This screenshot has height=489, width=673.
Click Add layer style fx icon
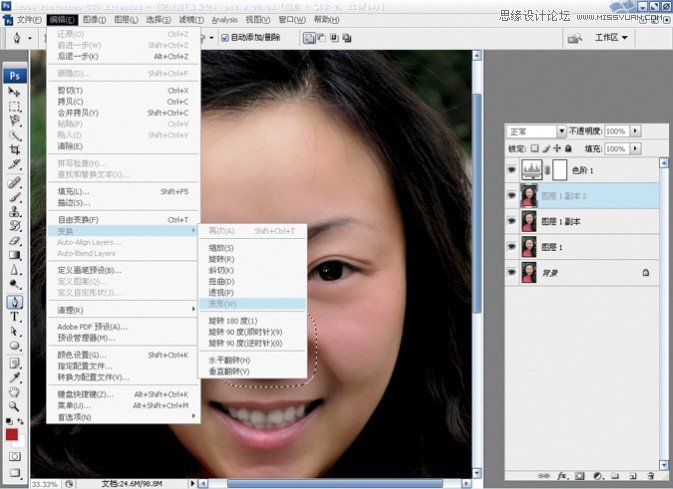point(562,476)
